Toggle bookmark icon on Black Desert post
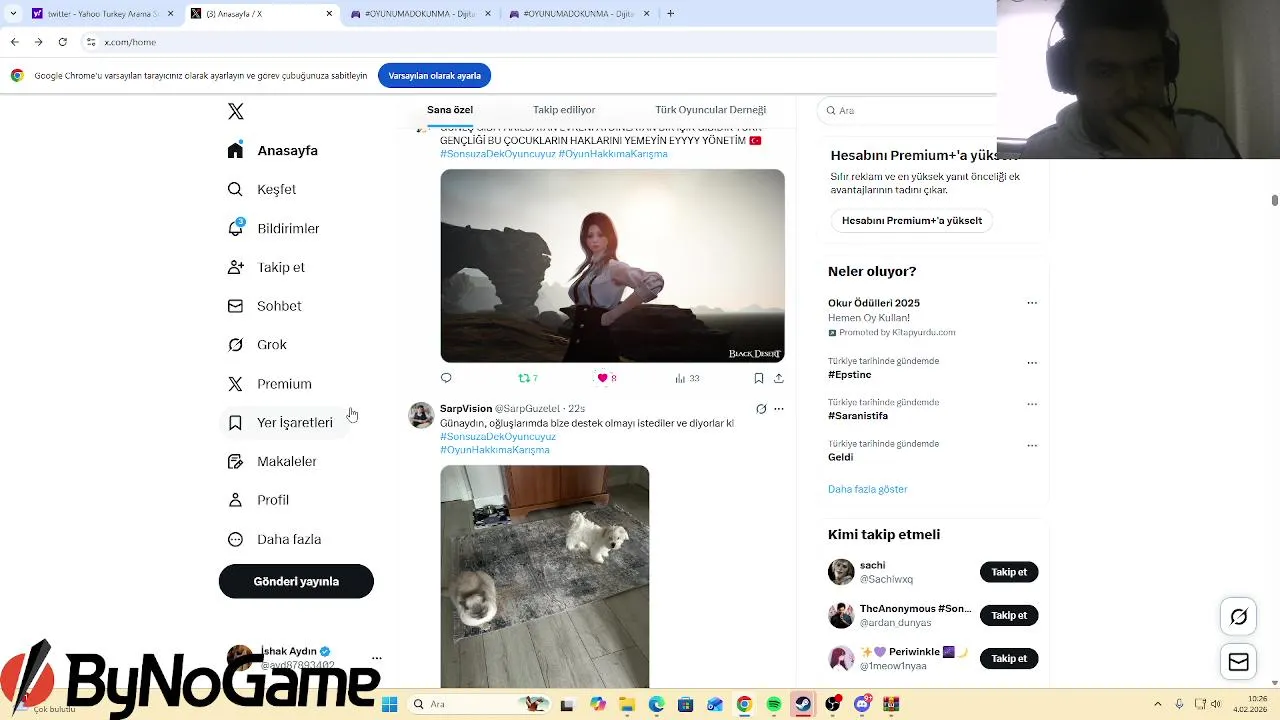Image resolution: width=1280 pixels, height=720 pixels. 759,378
